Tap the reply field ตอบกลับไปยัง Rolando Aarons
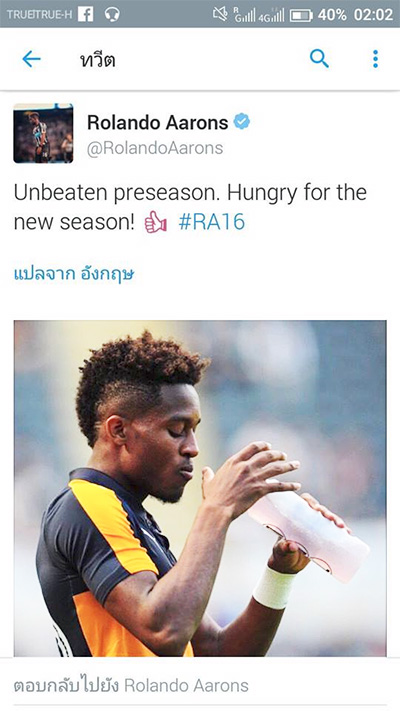Image resolution: width=400 pixels, height=711 pixels. coord(200,685)
